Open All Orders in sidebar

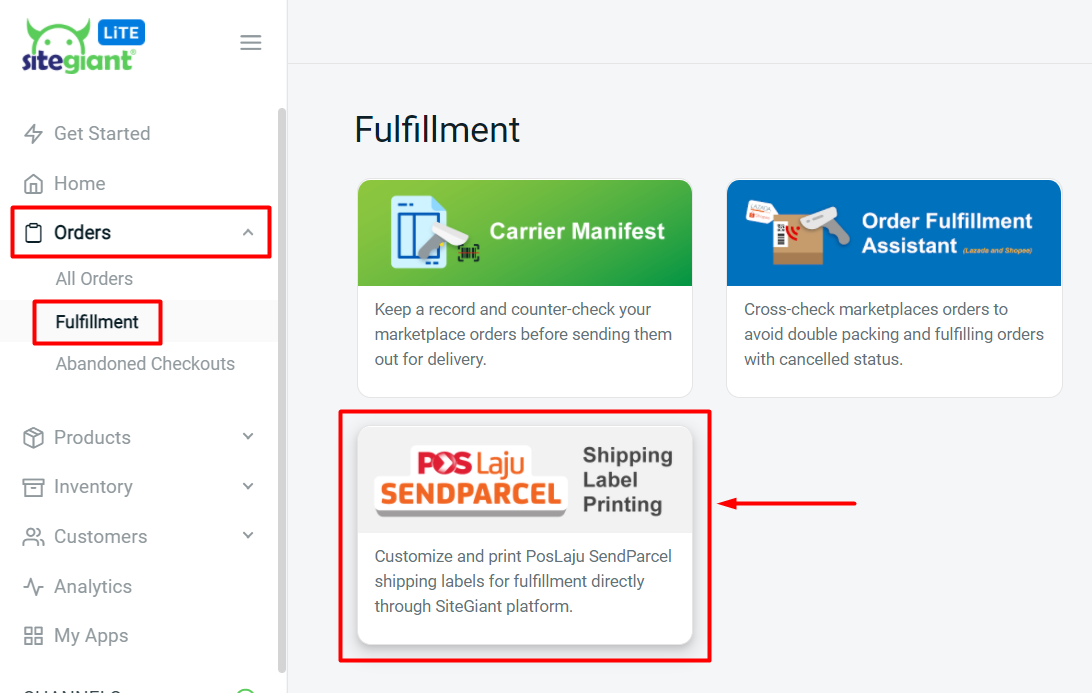(x=94, y=279)
